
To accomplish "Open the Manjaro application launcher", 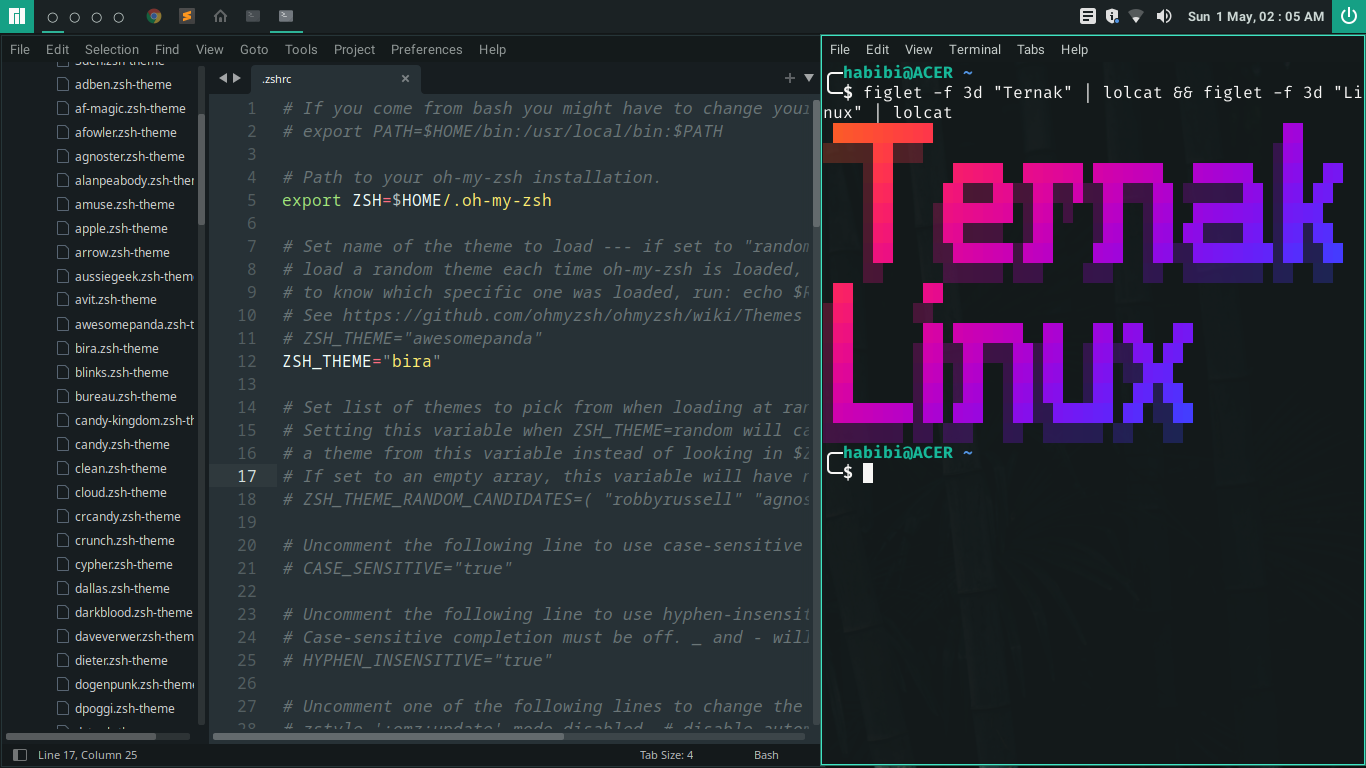I will pos(14,16).
